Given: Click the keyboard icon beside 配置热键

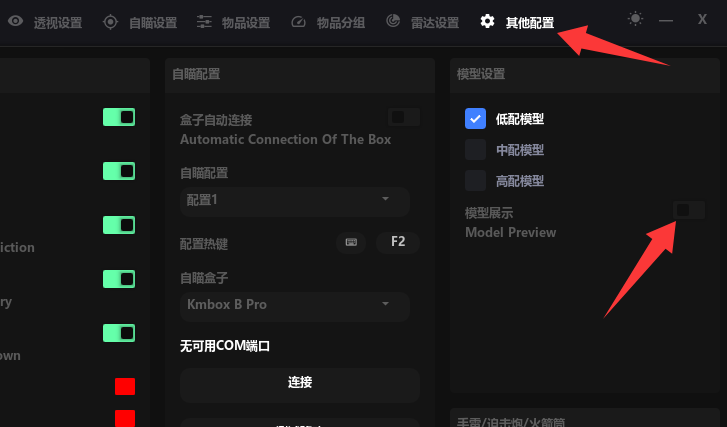Looking at the screenshot, I should pos(351,242).
